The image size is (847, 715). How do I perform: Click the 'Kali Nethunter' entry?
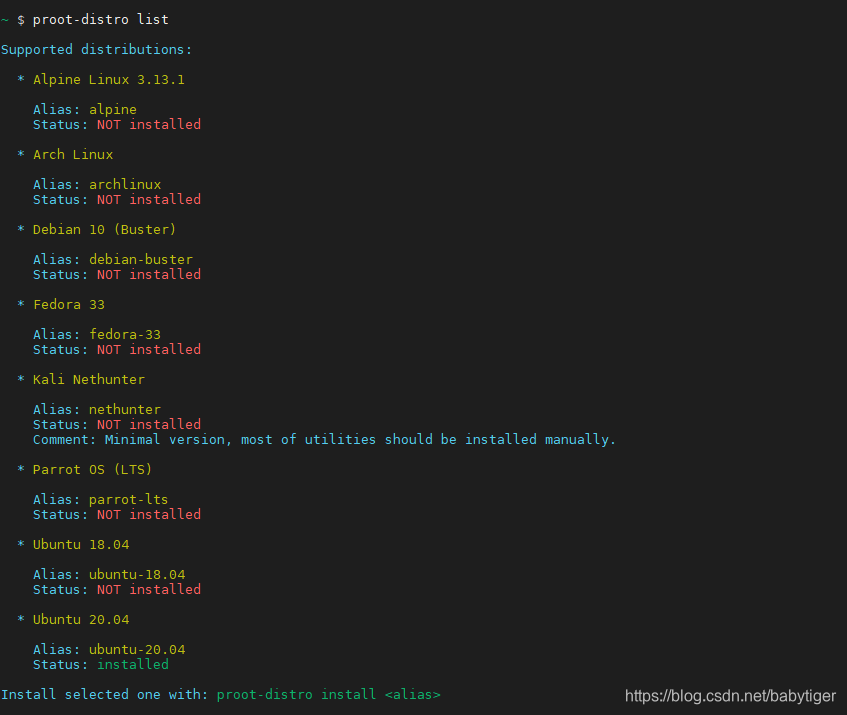(x=89, y=380)
